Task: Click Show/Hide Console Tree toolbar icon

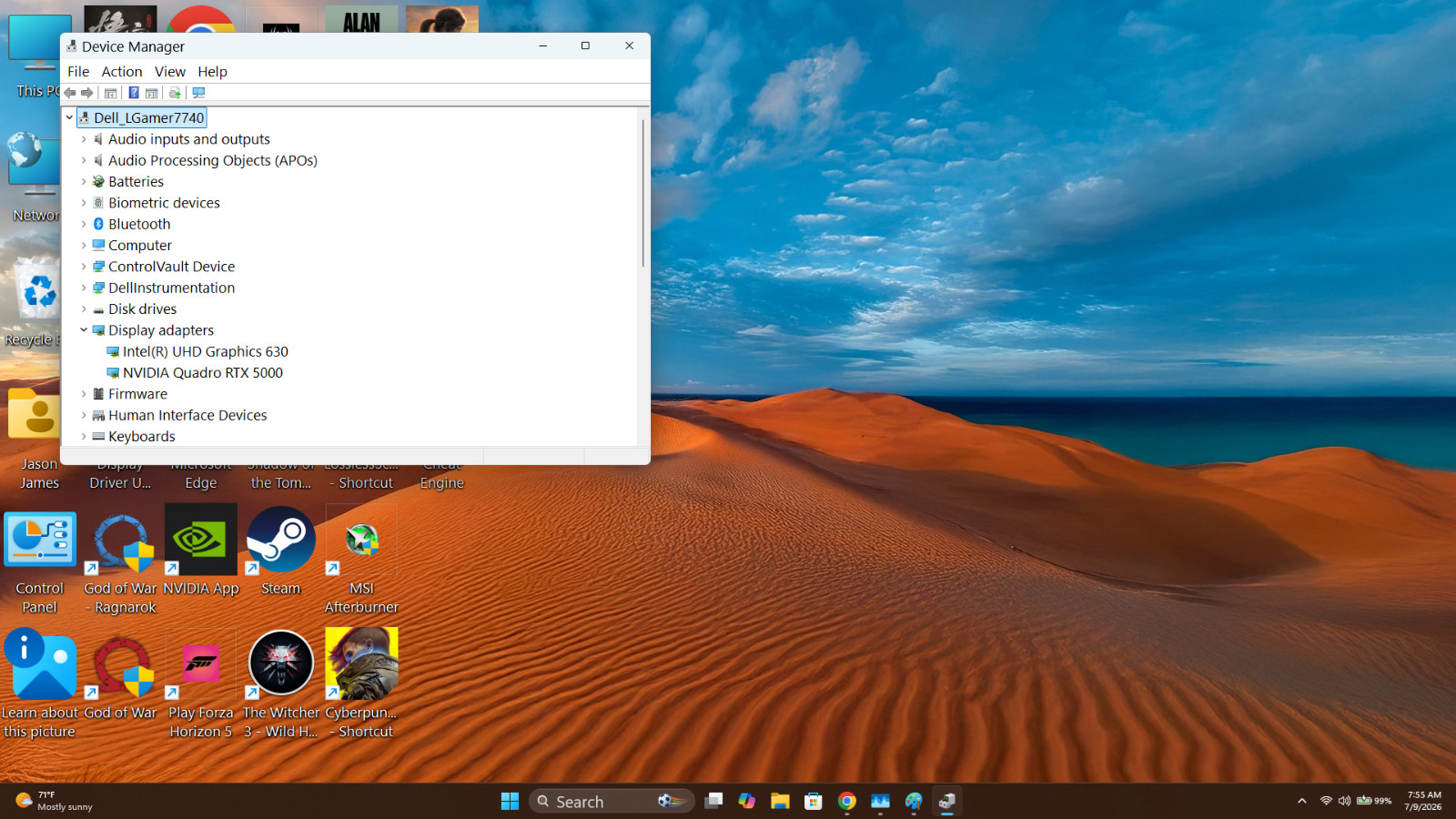Action: [x=110, y=93]
